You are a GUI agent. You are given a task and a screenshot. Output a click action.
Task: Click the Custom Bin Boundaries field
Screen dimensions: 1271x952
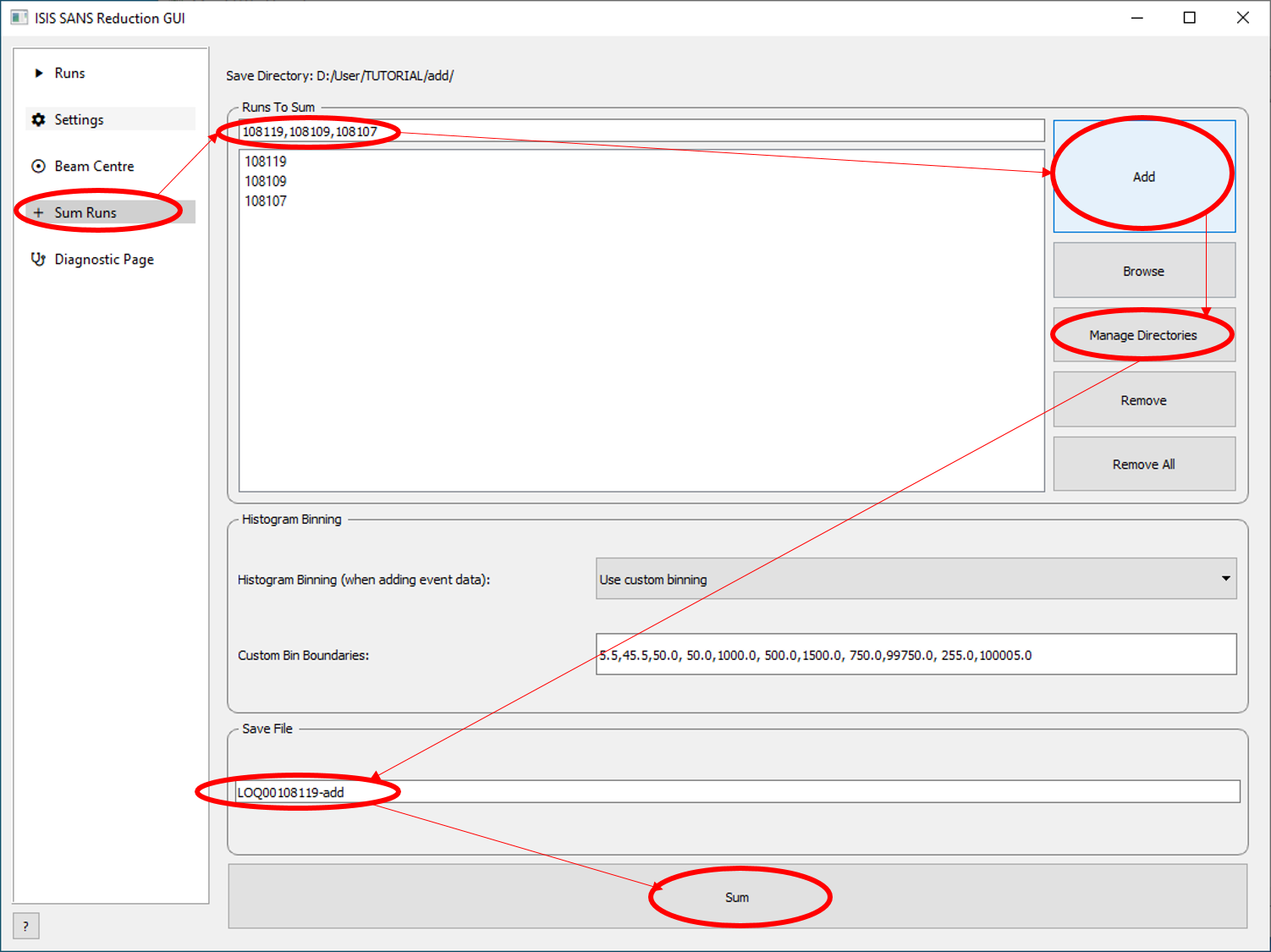pyautogui.click(x=916, y=655)
